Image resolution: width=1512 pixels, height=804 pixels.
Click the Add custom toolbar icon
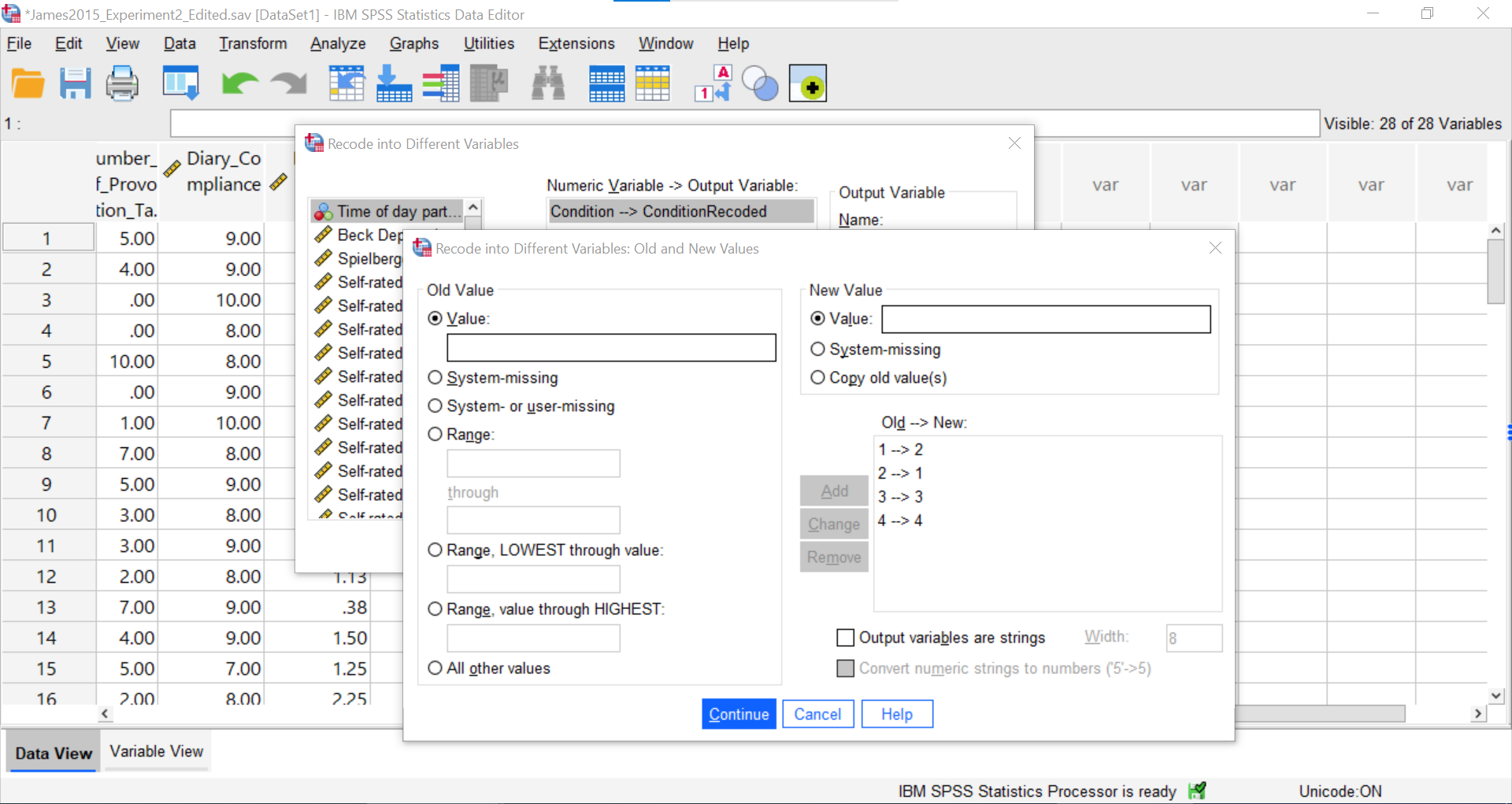[x=808, y=83]
